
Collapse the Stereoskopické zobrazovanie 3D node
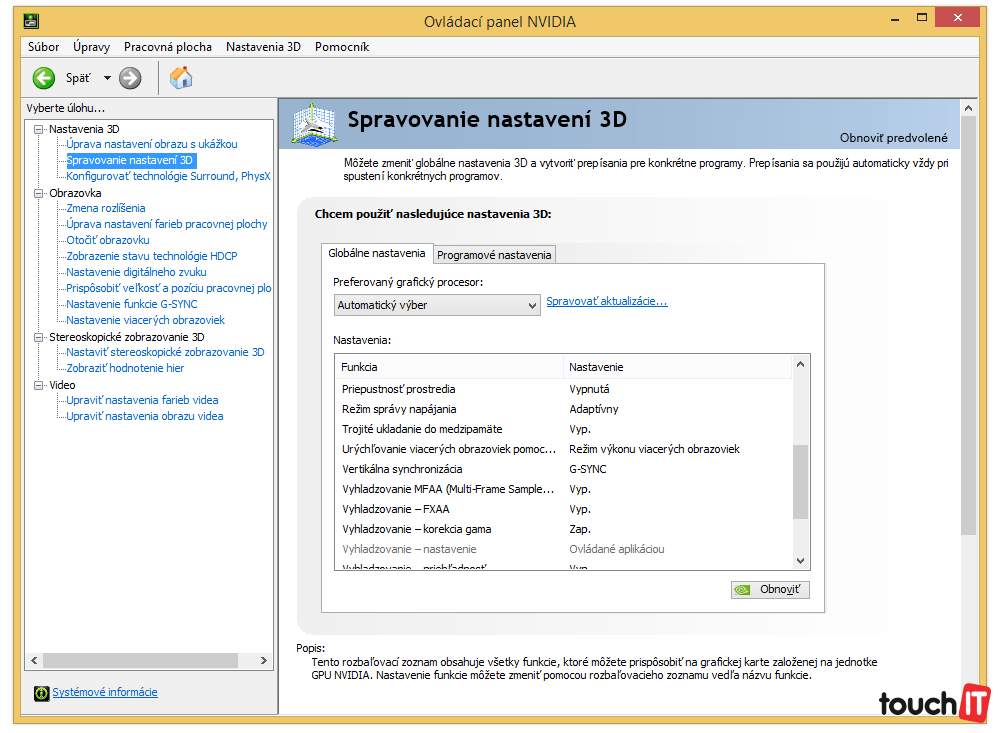(x=39, y=337)
